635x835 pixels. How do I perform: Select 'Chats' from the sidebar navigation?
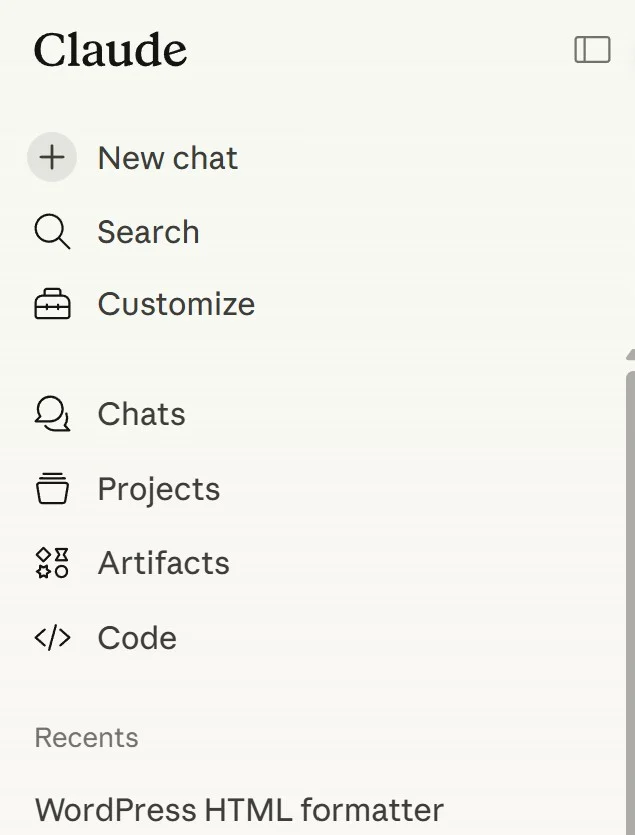coord(141,413)
